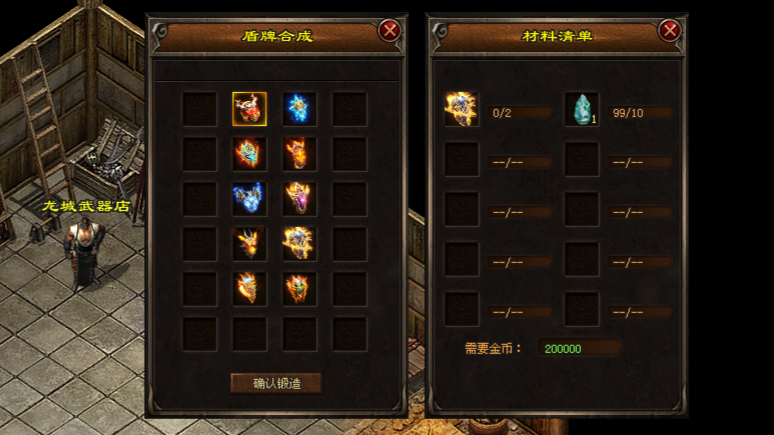Viewport: 774px width, 435px height.
Task: Select the highlighted red horned shield icon
Action: (249, 109)
